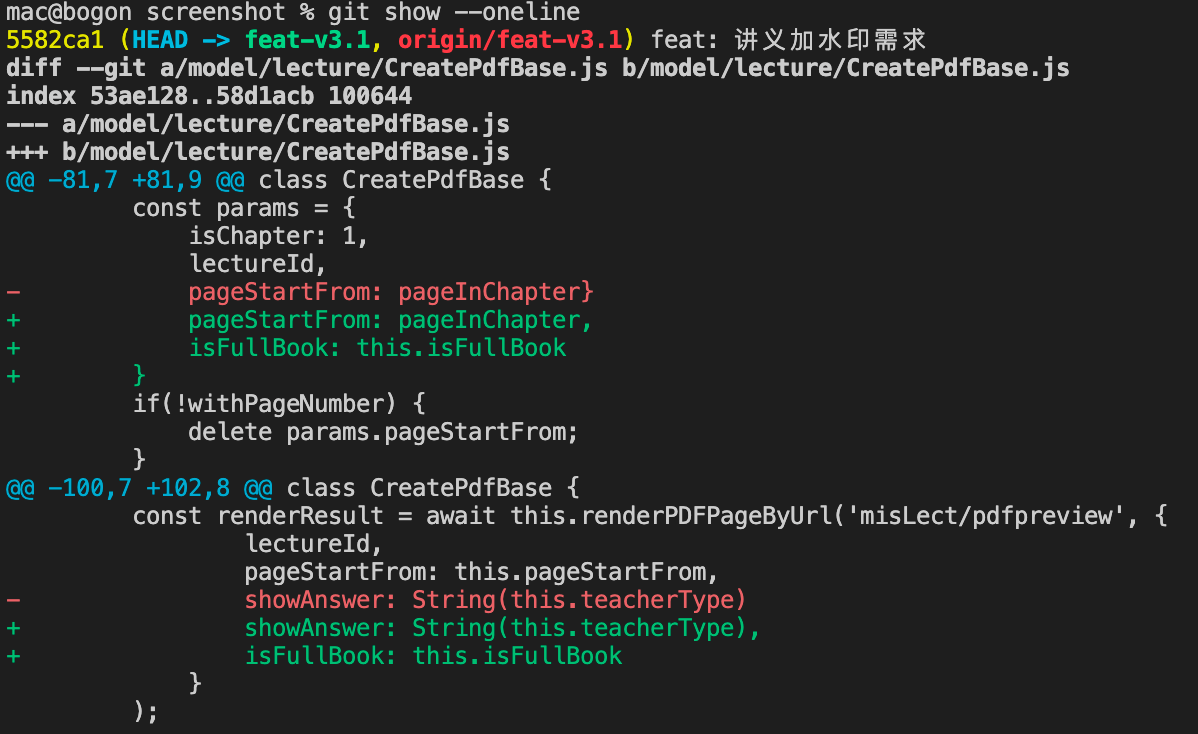Click the removed line 'showAnswer: String(this.teacherType)'
The image size is (1198, 734).
coord(496,600)
